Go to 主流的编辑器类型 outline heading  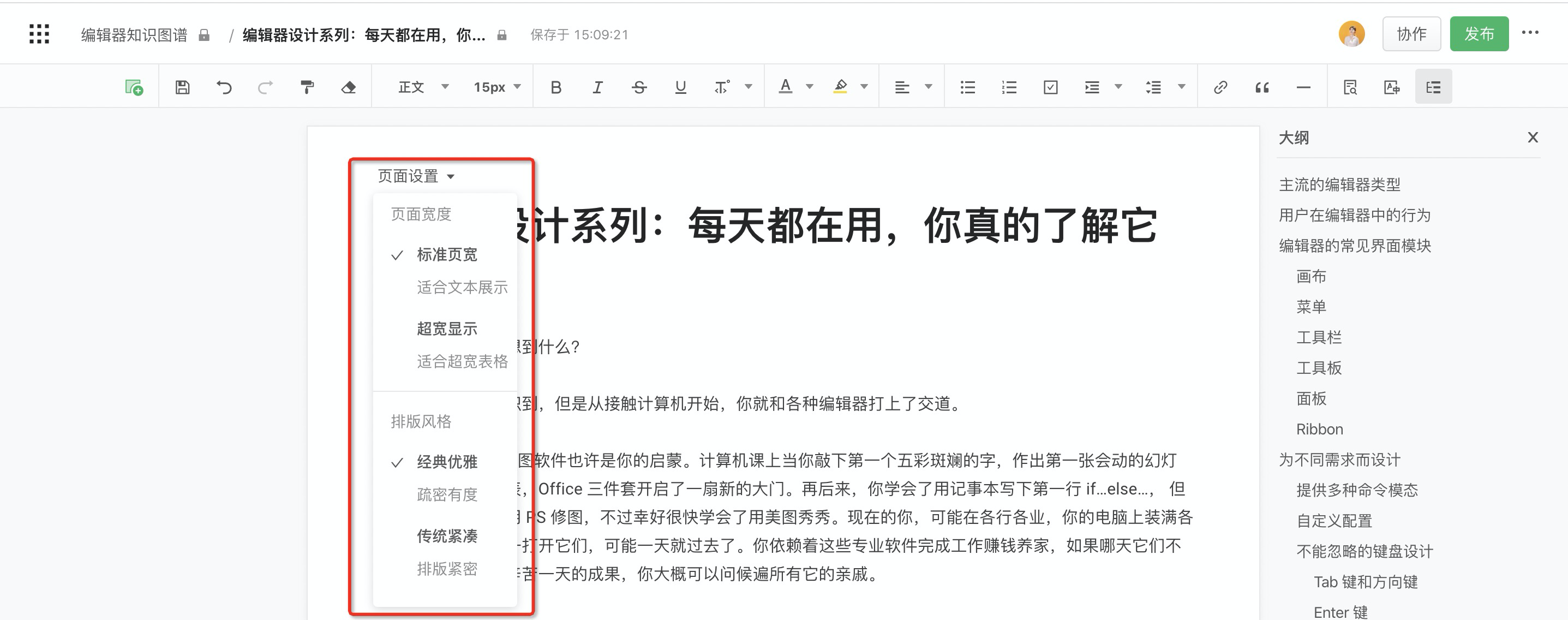pos(1339,184)
